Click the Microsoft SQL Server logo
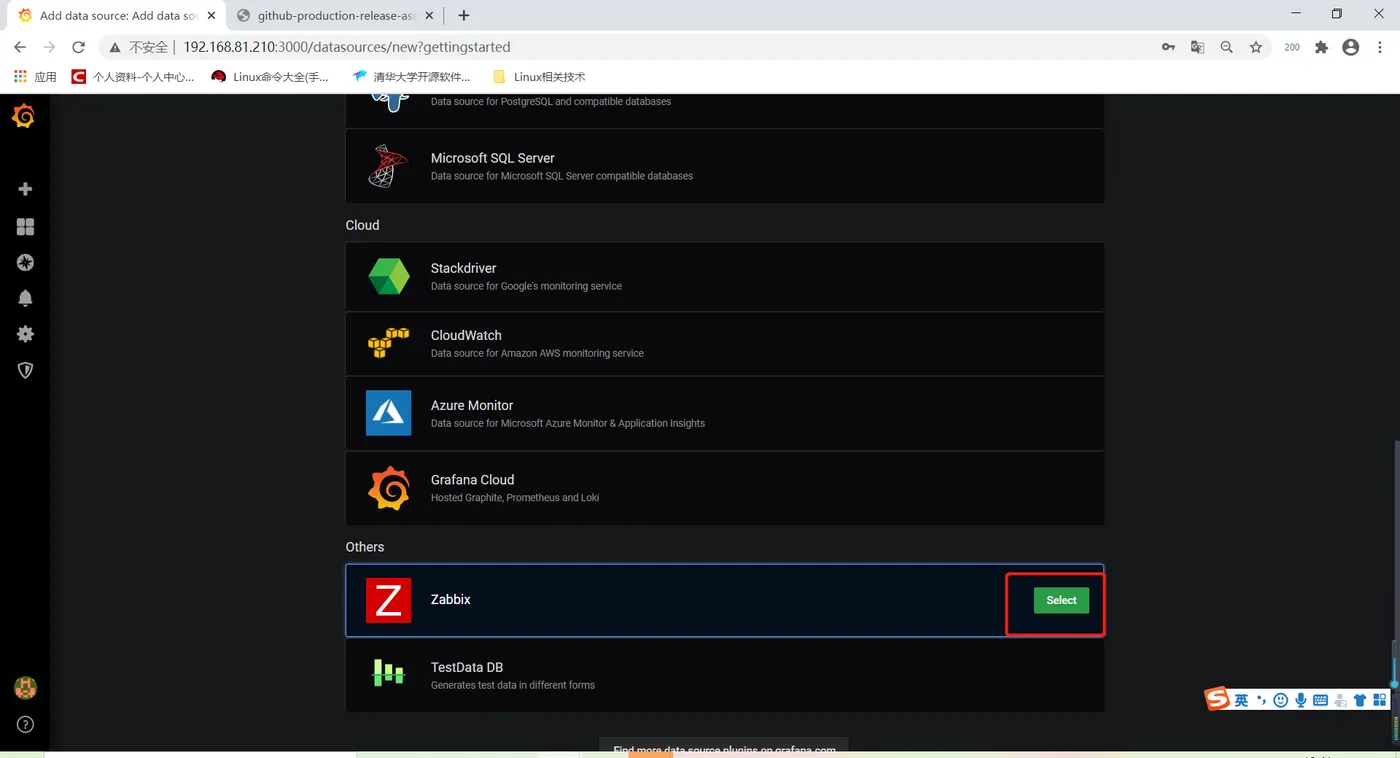 point(388,166)
